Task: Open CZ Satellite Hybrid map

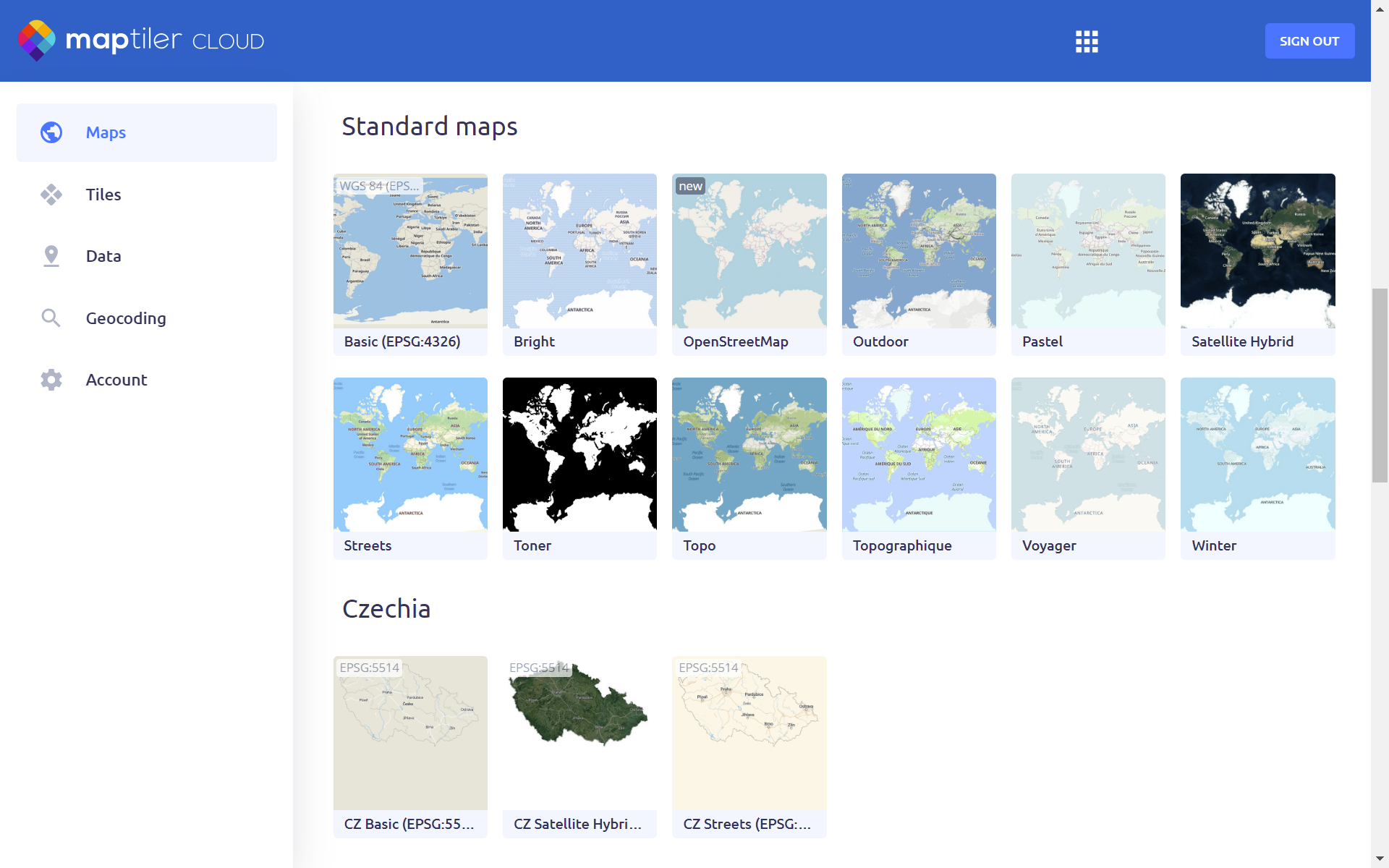Action: point(579,733)
